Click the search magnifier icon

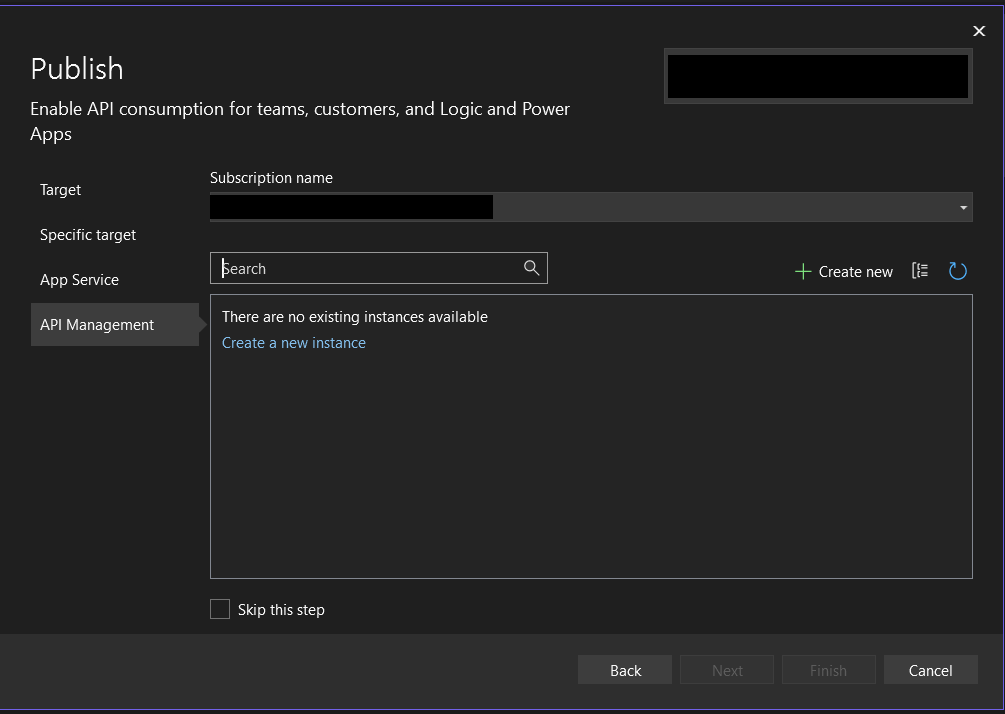(530, 268)
